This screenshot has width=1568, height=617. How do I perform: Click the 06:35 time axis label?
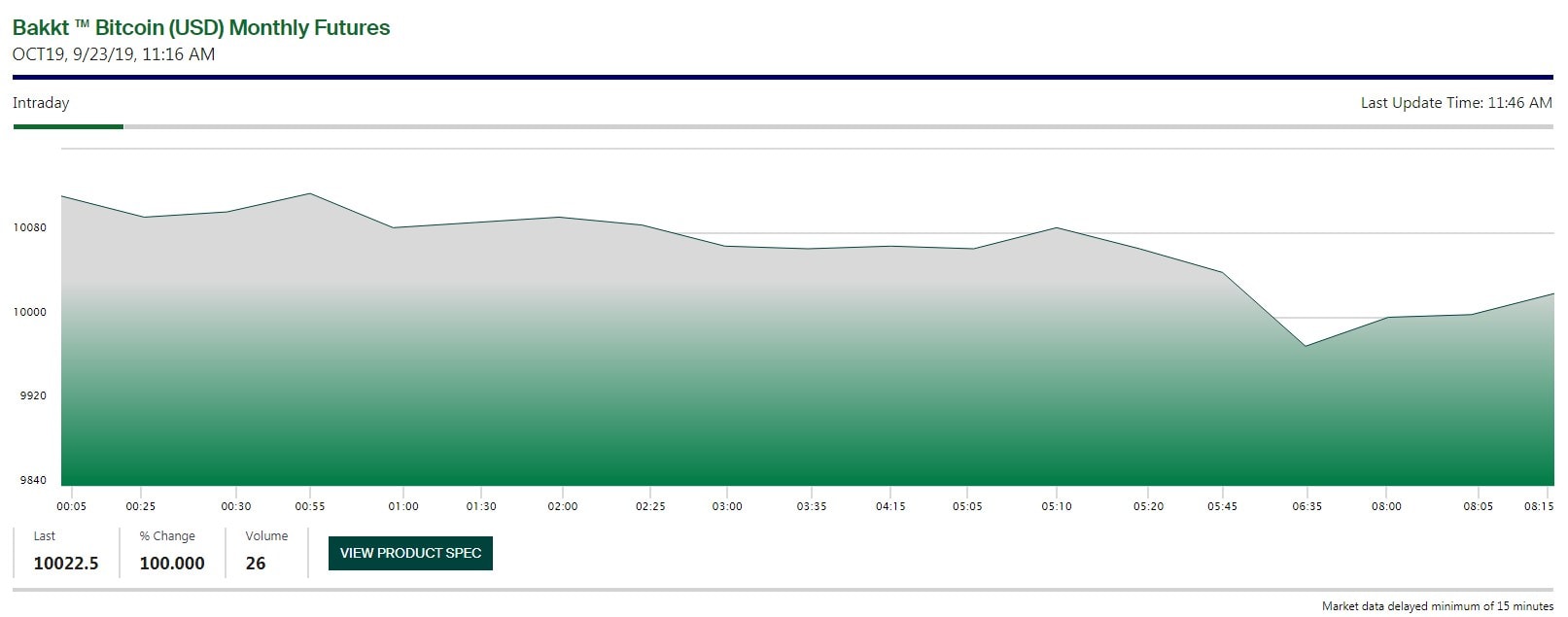click(x=1307, y=506)
